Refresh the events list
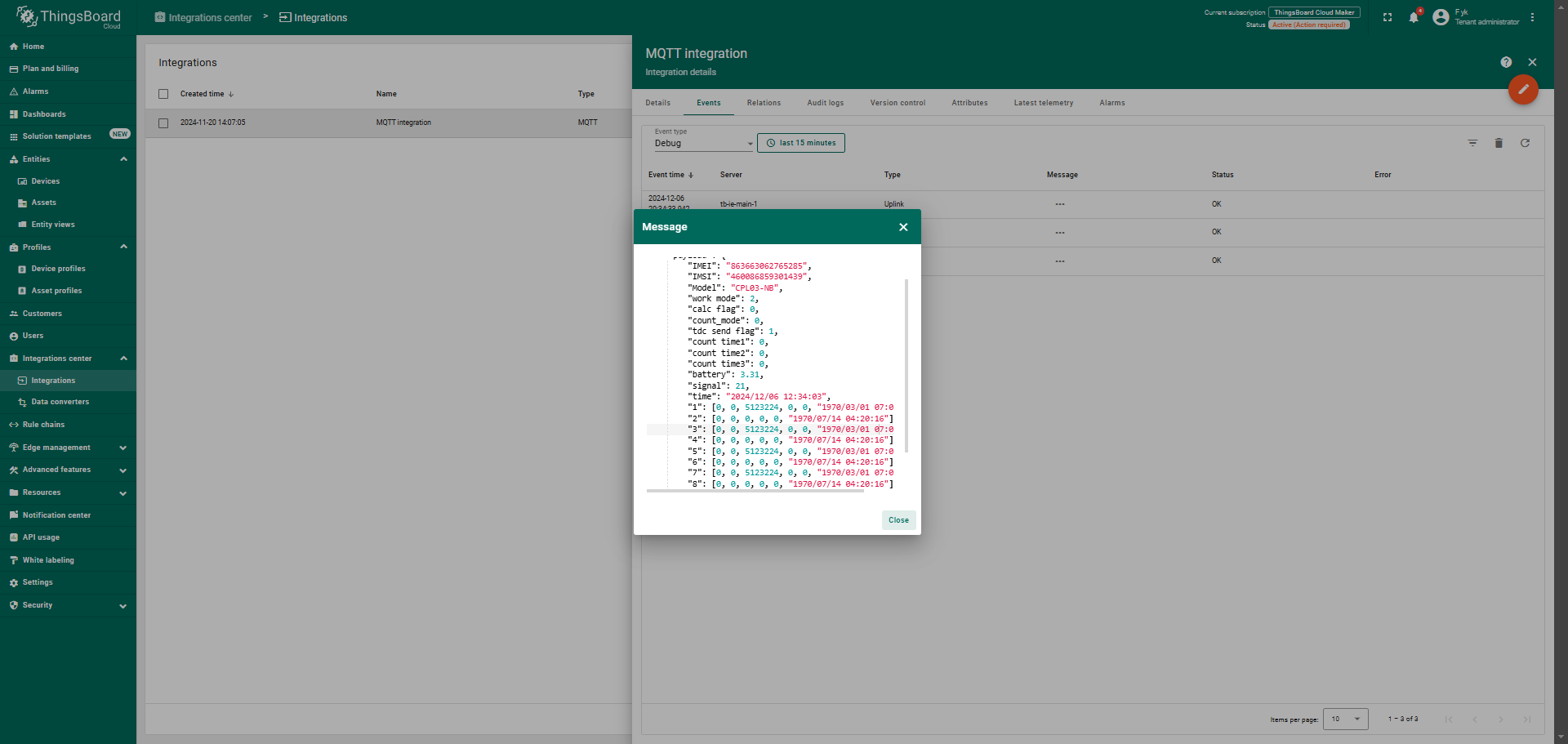This screenshot has height=744, width=1568. 1525,143
